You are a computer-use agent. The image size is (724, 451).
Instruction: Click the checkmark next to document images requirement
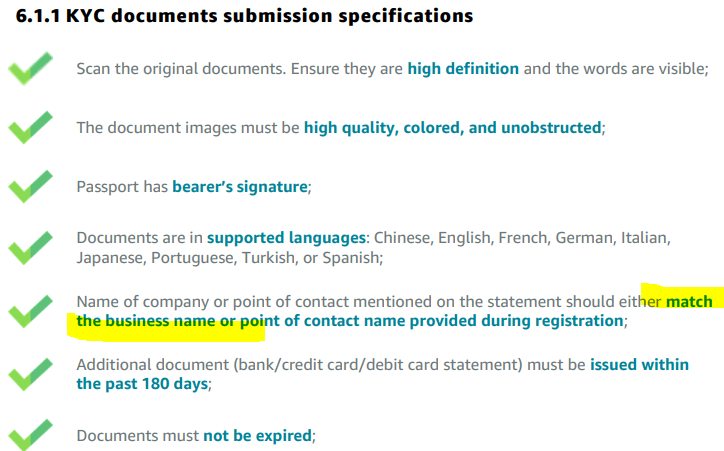30,127
